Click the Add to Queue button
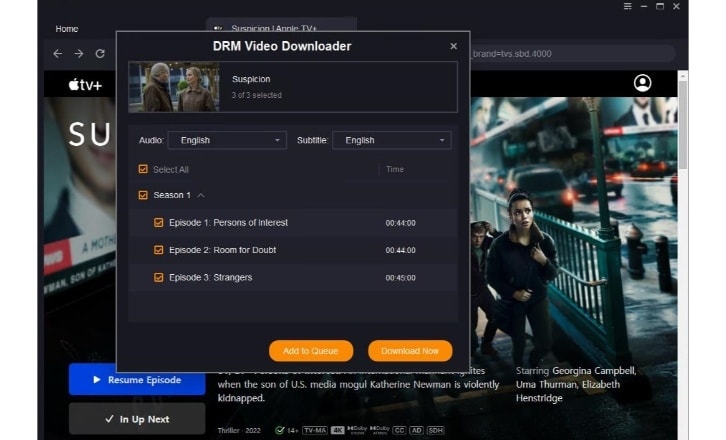Image resolution: width=726 pixels, height=440 pixels. pyautogui.click(x=310, y=350)
